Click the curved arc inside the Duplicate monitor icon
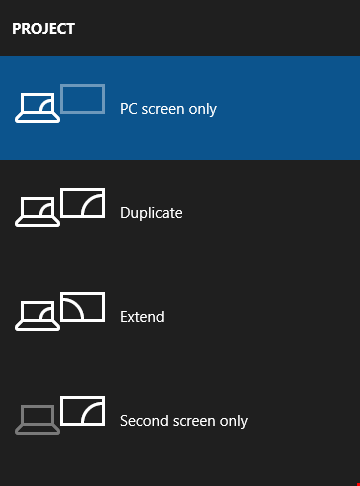Image resolution: width=360 pixels, height=486 pixels. [x=92, y=205]
